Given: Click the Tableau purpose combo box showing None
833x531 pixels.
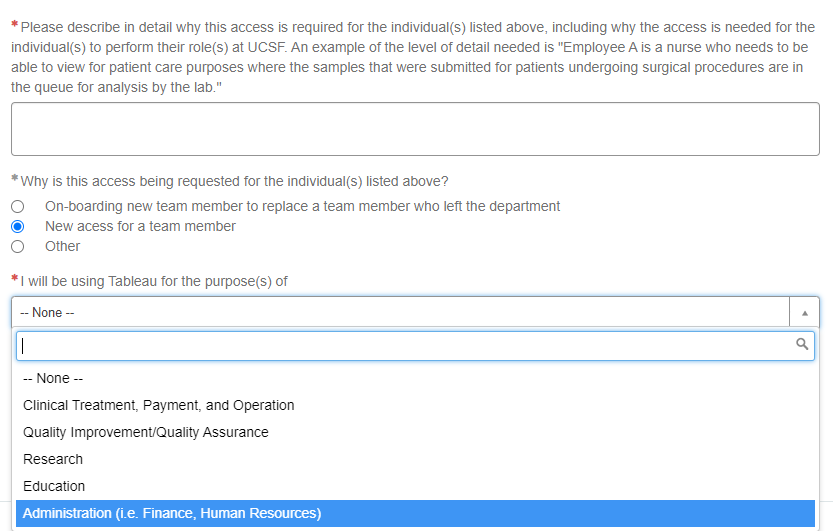Looking at the screenshot, I should (x=400, y=312).
